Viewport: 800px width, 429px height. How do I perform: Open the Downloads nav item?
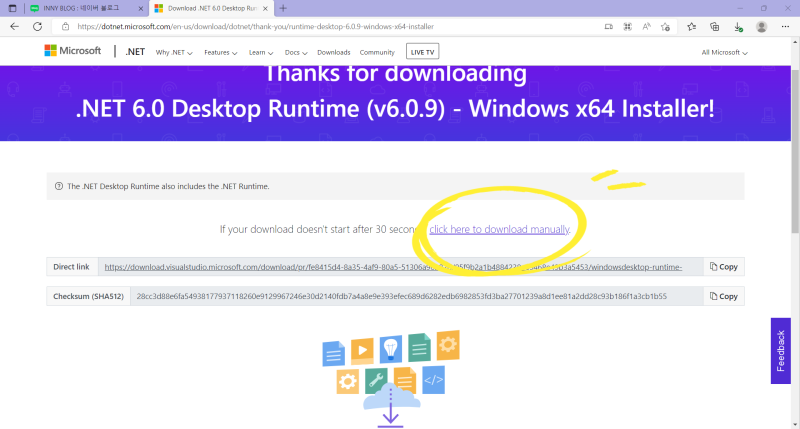pos(334,53)
